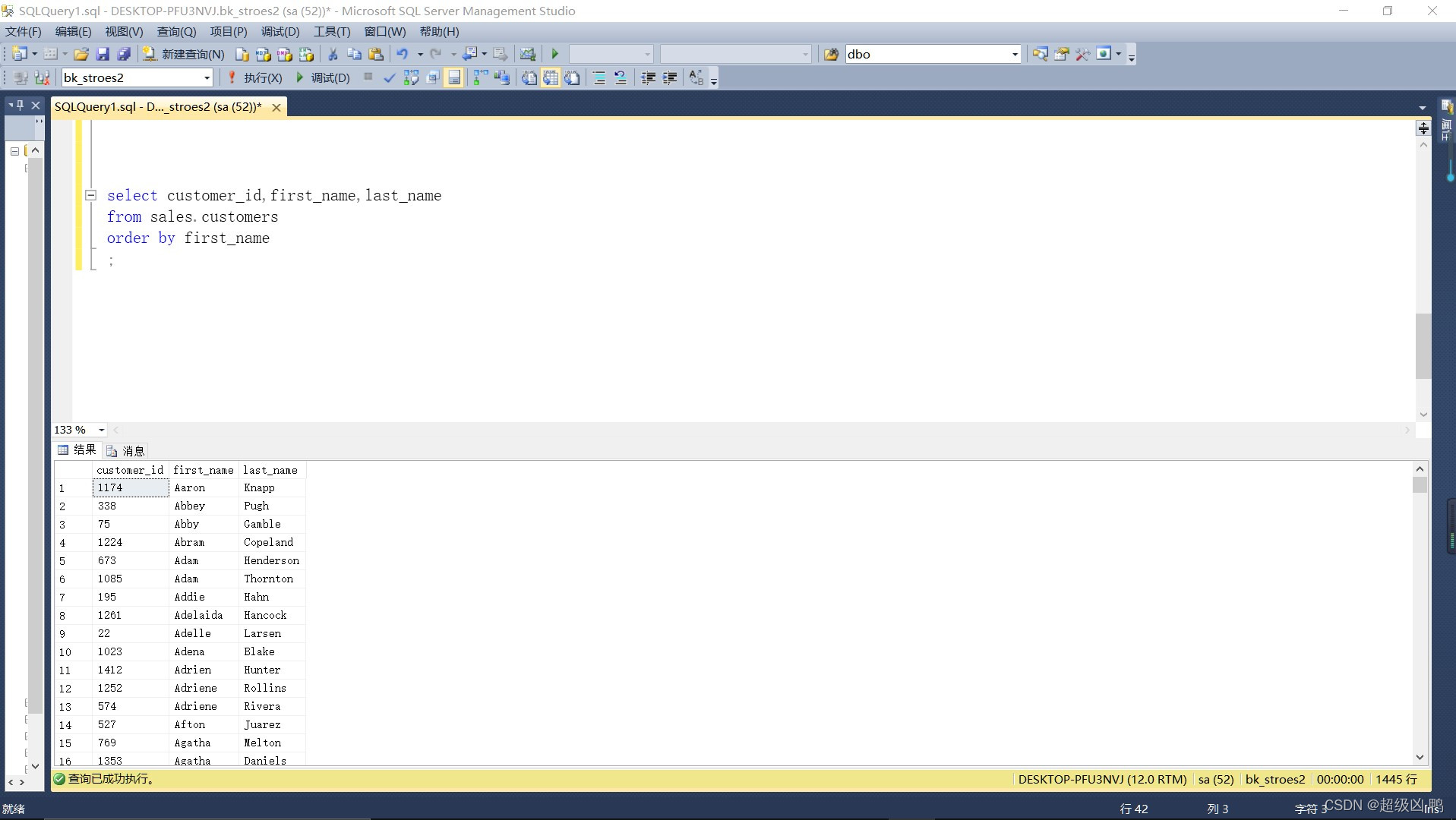This screenshot has height=820, width=1456.
Task: Click the Undo arrow icon
Action: [403, 54]
